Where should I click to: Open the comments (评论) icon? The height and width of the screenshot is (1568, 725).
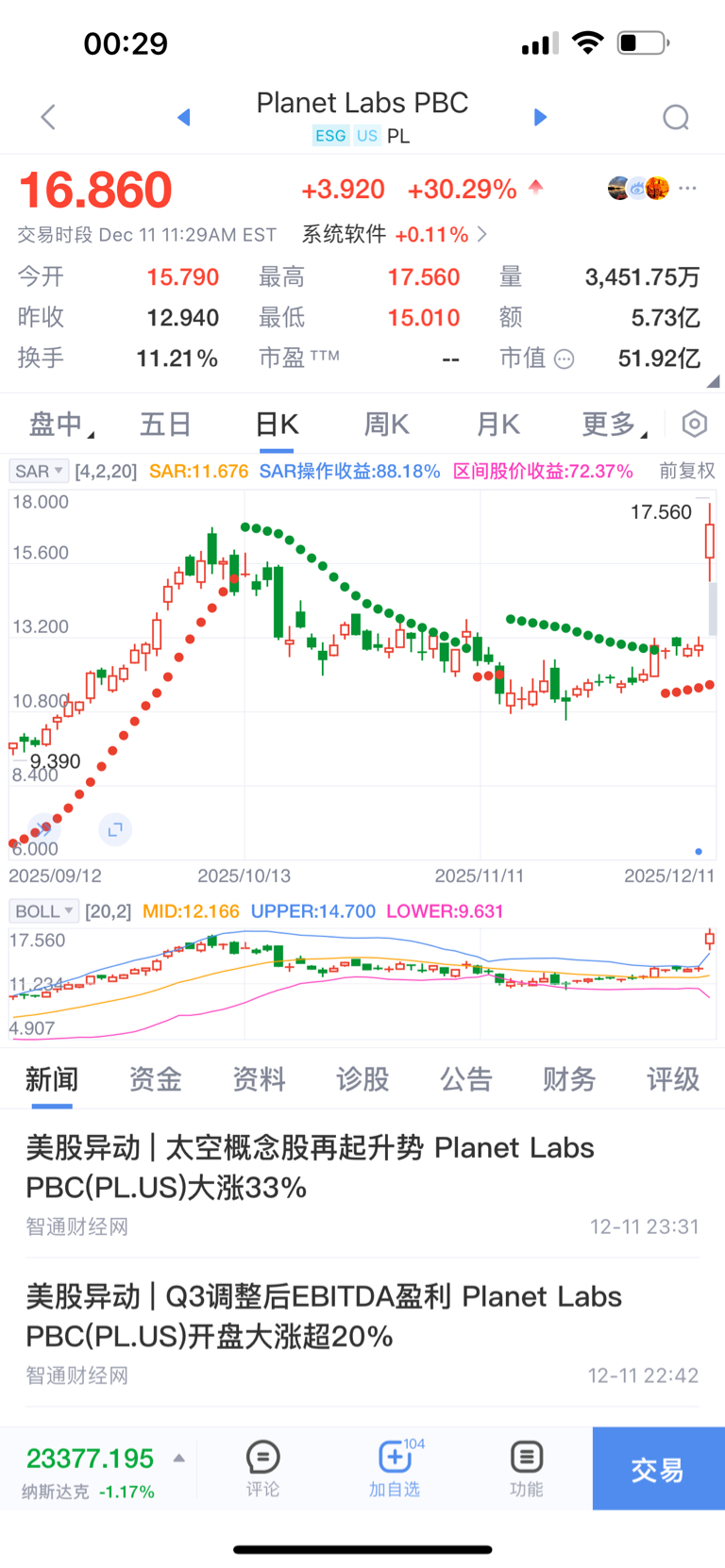[262, 1468]
